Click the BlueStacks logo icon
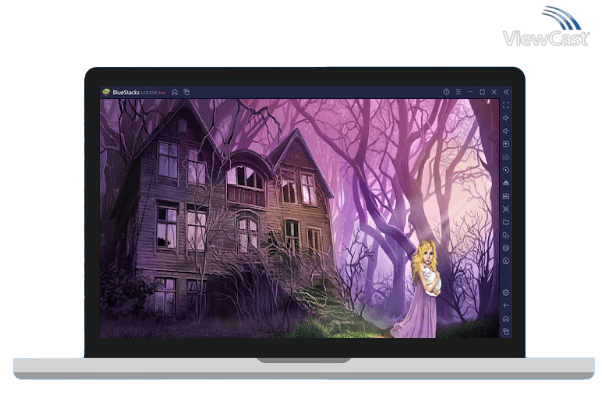The height and width of the screenshot is (414, 602). tap(106, 92)
